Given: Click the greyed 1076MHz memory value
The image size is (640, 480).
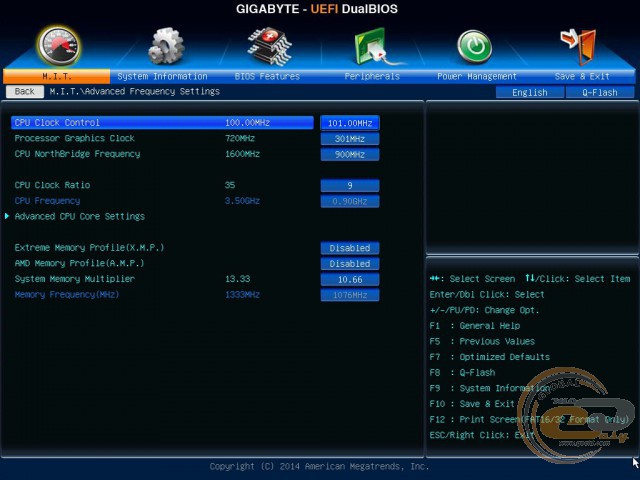Looking at the screenshot, I should [x=350, y=295].
